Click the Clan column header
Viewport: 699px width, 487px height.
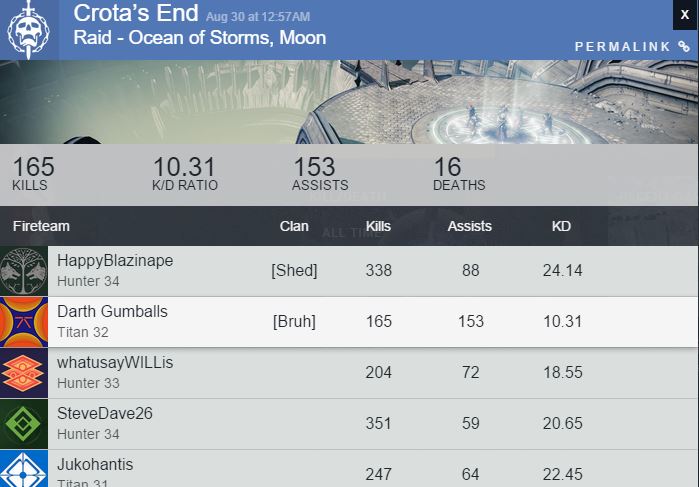coord(294,226)
